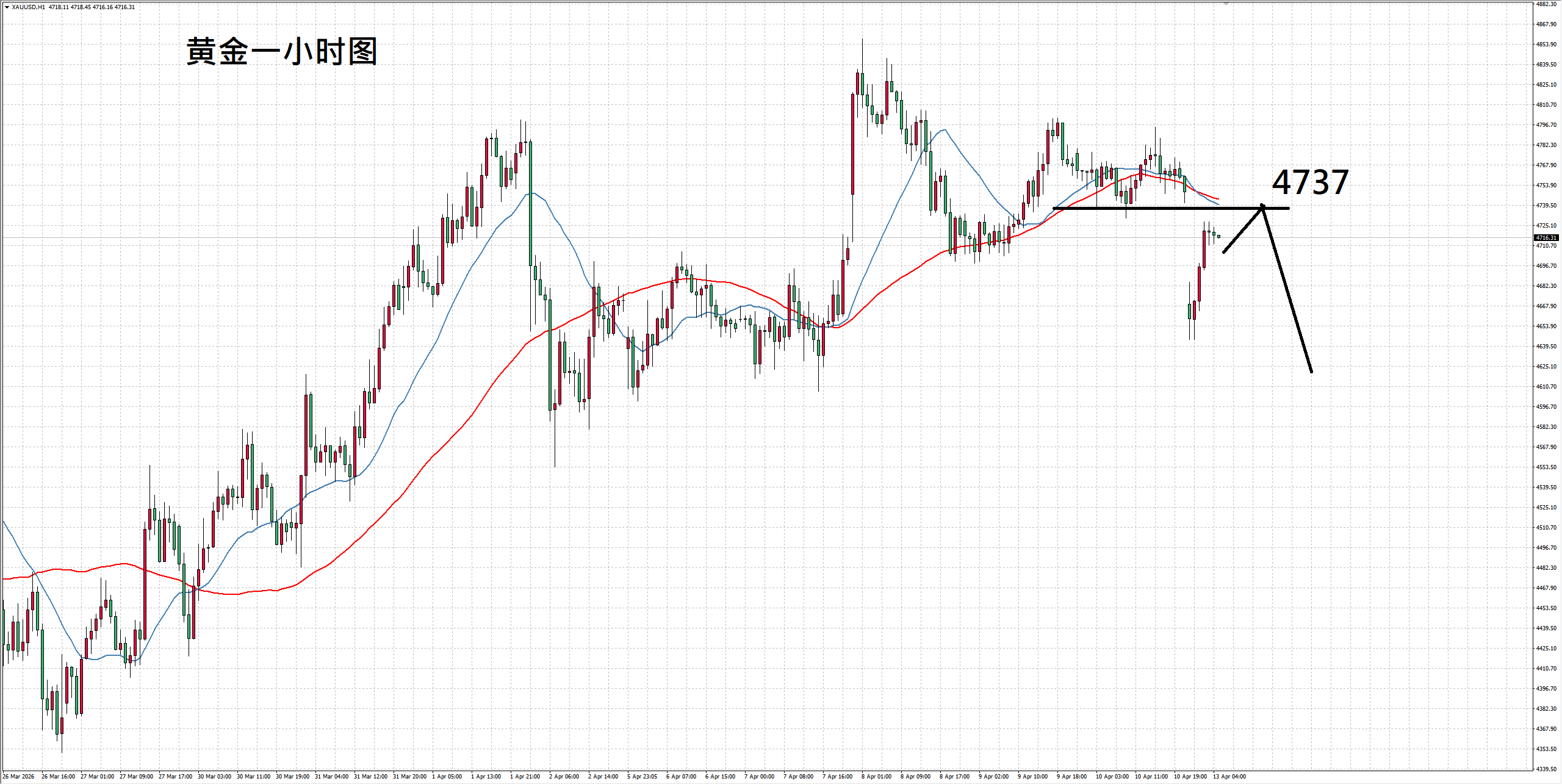
Task: Click the 31 Mar 12:00 time label
Action: [x=370, y=777]
